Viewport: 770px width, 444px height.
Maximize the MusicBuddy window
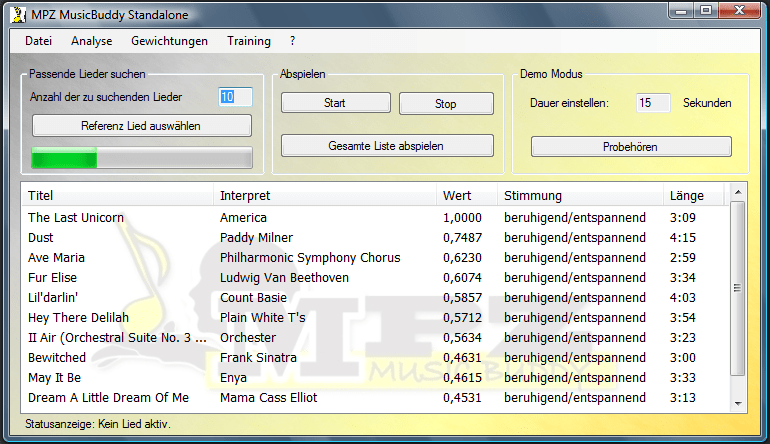706,10
